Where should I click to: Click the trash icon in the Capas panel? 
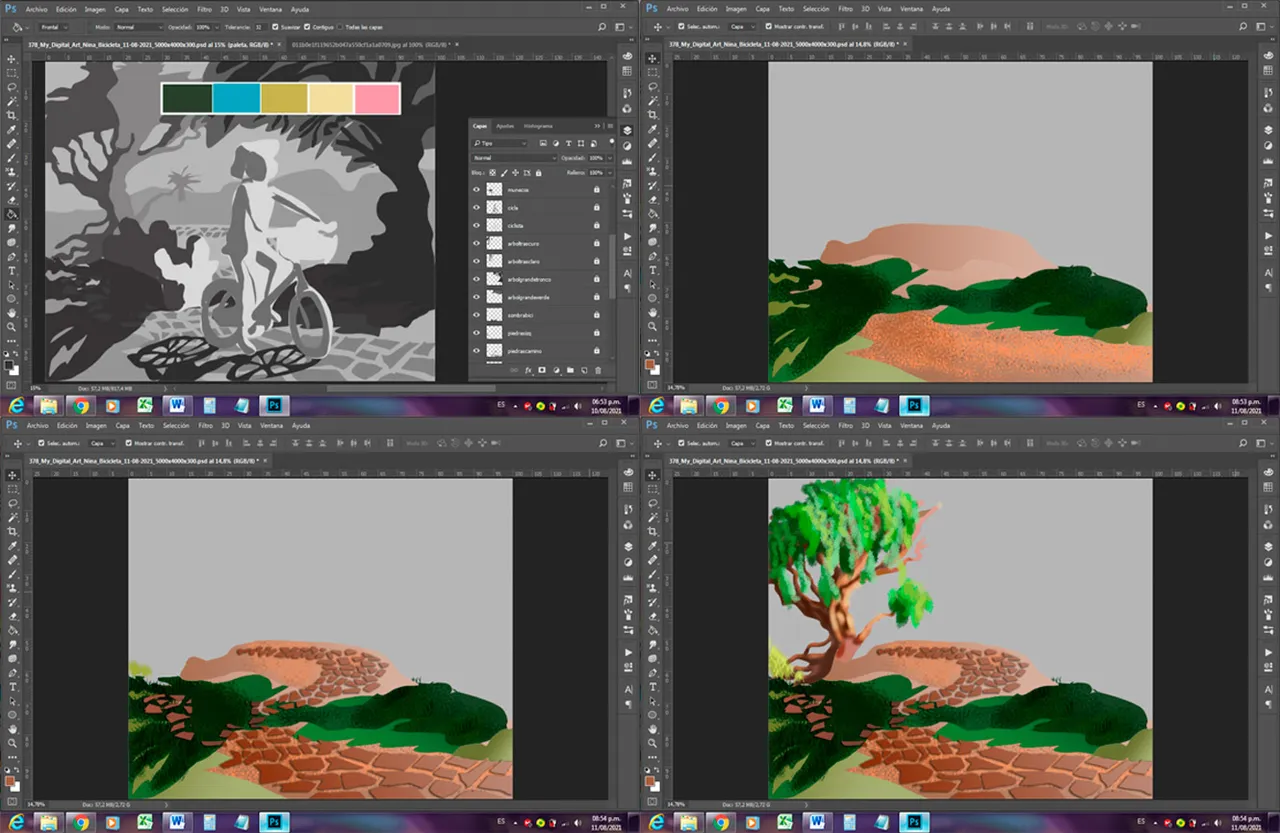tap(598, 370)
